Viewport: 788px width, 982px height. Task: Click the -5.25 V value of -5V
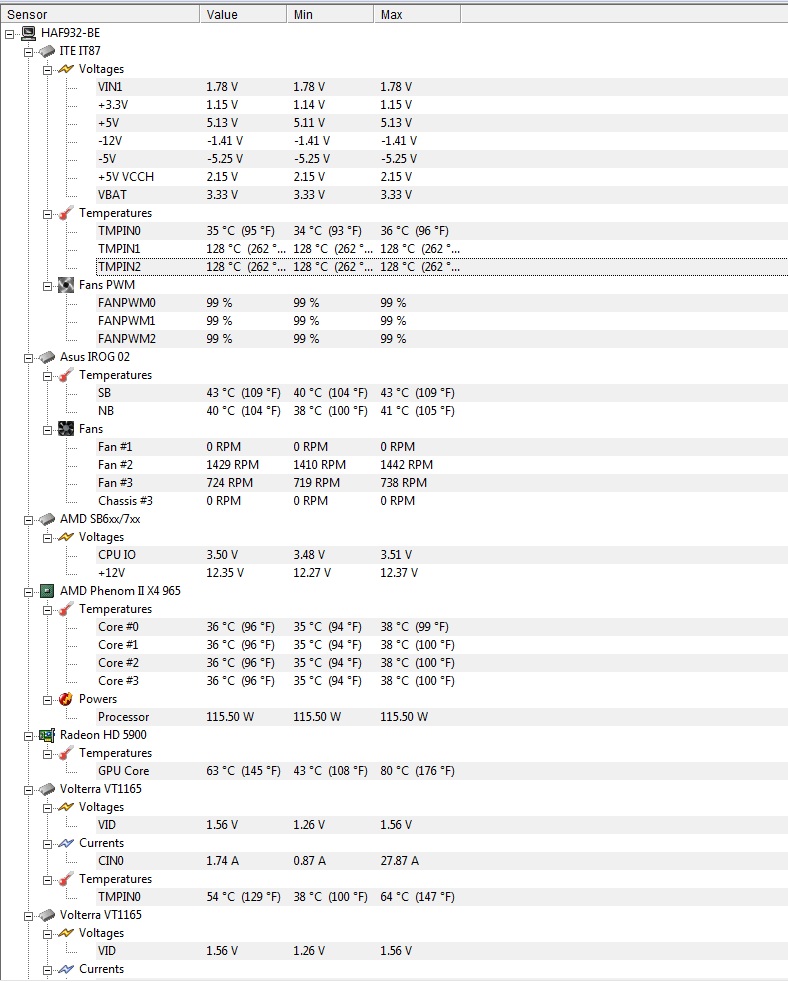(x=224, y=159)
